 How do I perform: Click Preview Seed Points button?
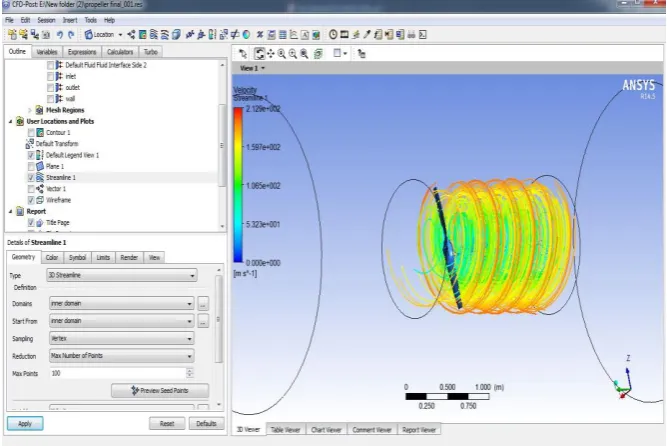[160, 390]
